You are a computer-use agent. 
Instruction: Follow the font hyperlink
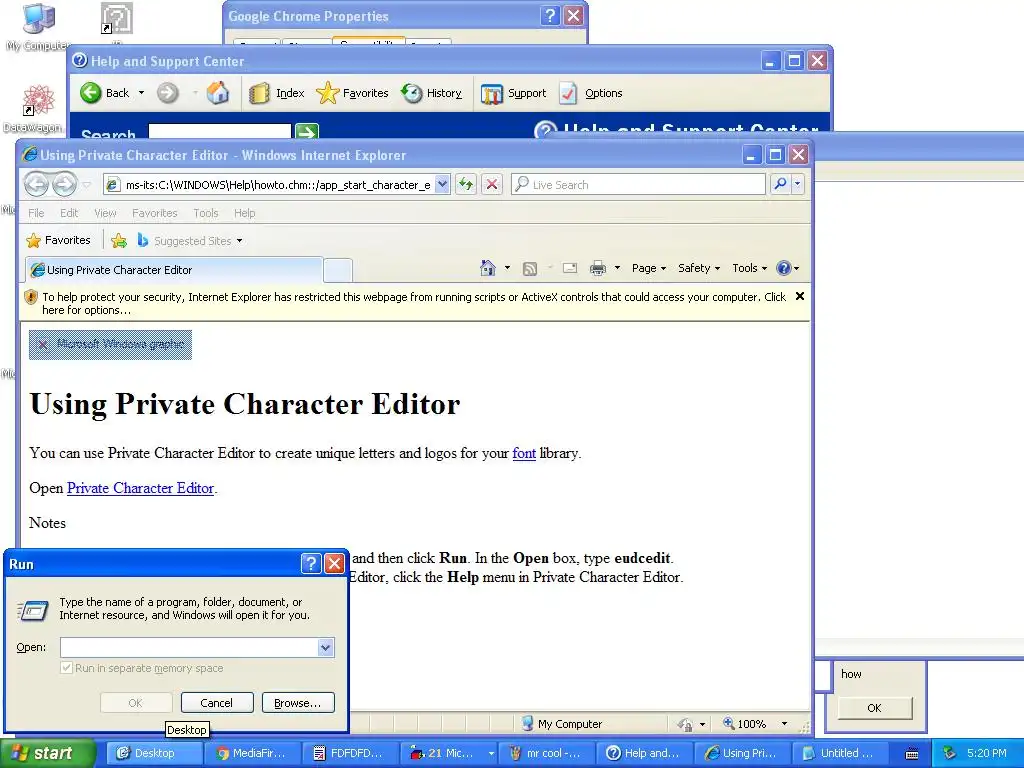coord(524,453)
